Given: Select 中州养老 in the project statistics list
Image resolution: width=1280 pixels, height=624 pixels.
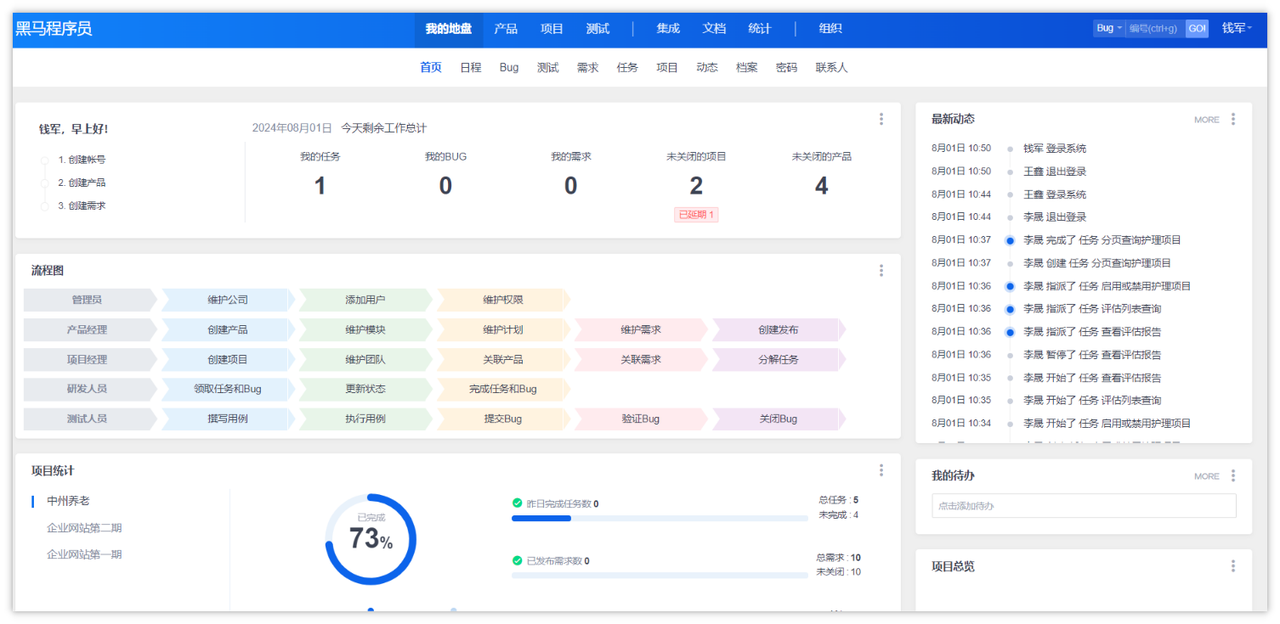Looking at the screenshot, I should 68,501.
